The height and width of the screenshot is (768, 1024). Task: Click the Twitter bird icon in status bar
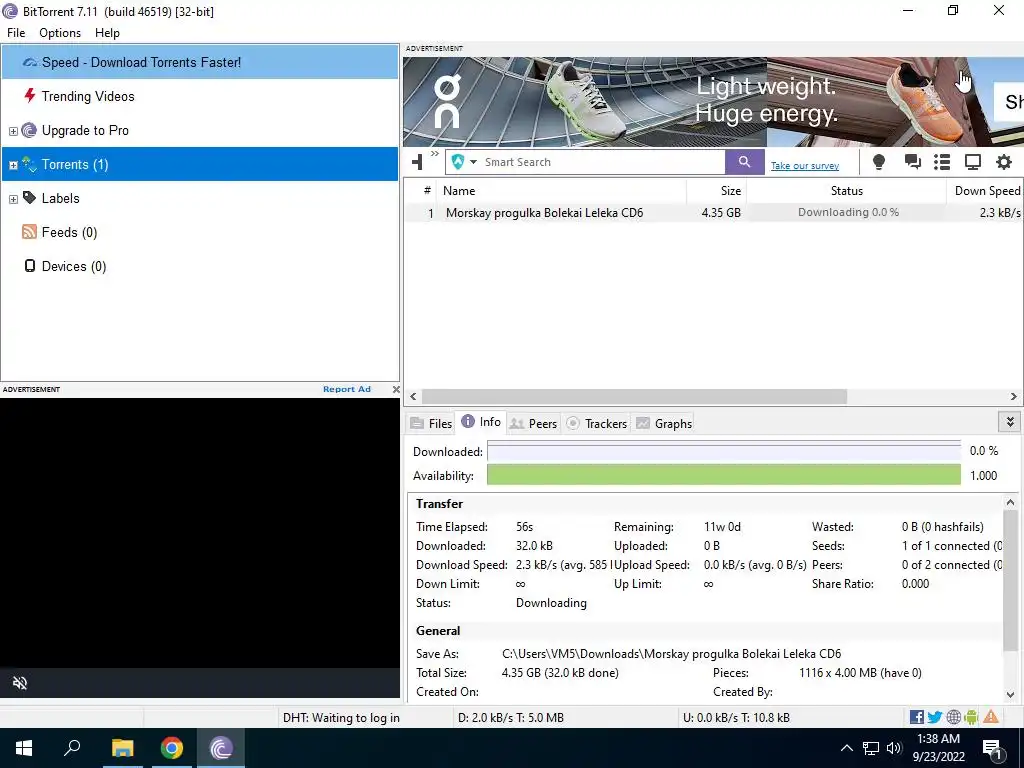click(935, 717)
